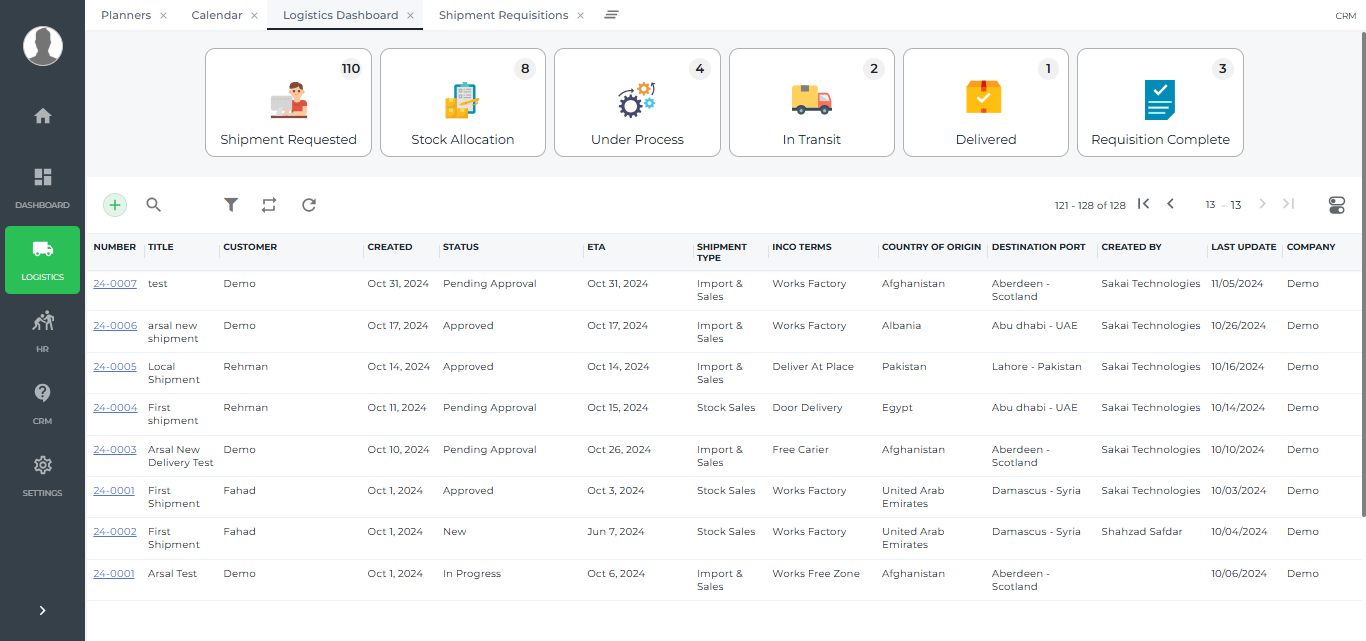Open the search magnifier icon
1366x641 pixels.
click(x=154, y=205)
